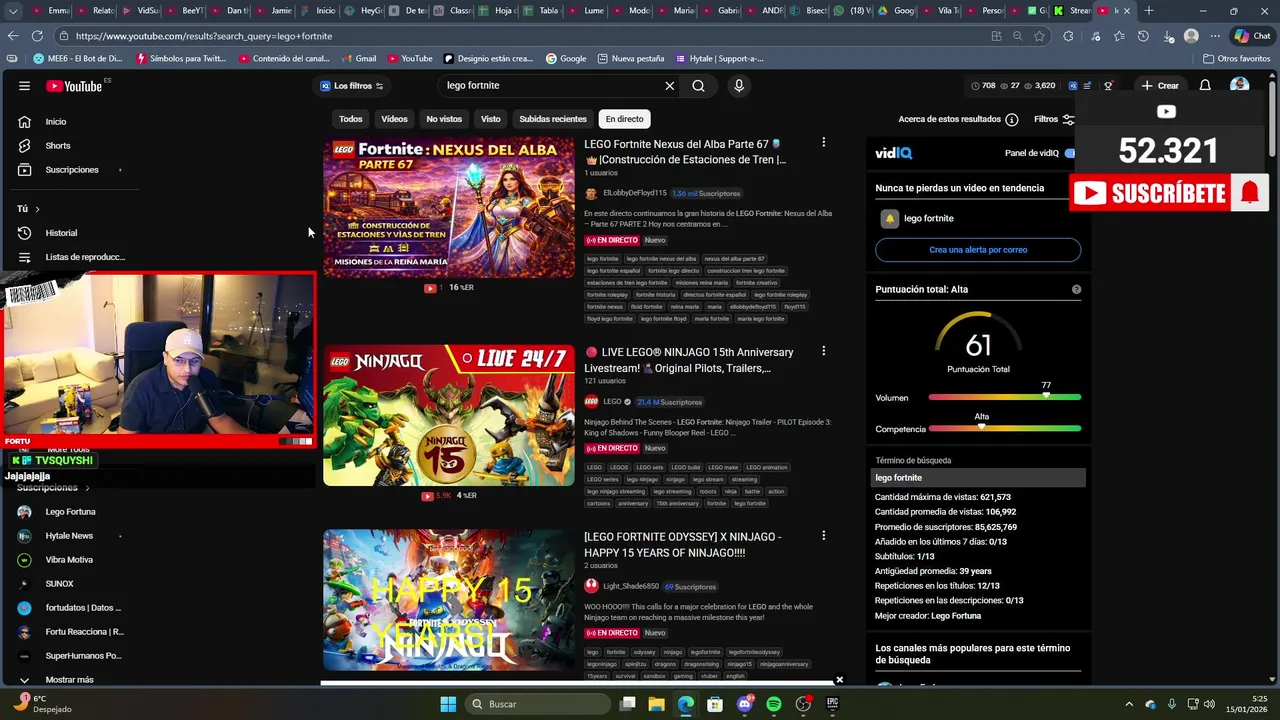Open the Light_Shade6850 channel link
Image resolution: width=1280 pixels, height=720 pixels.
631,586
